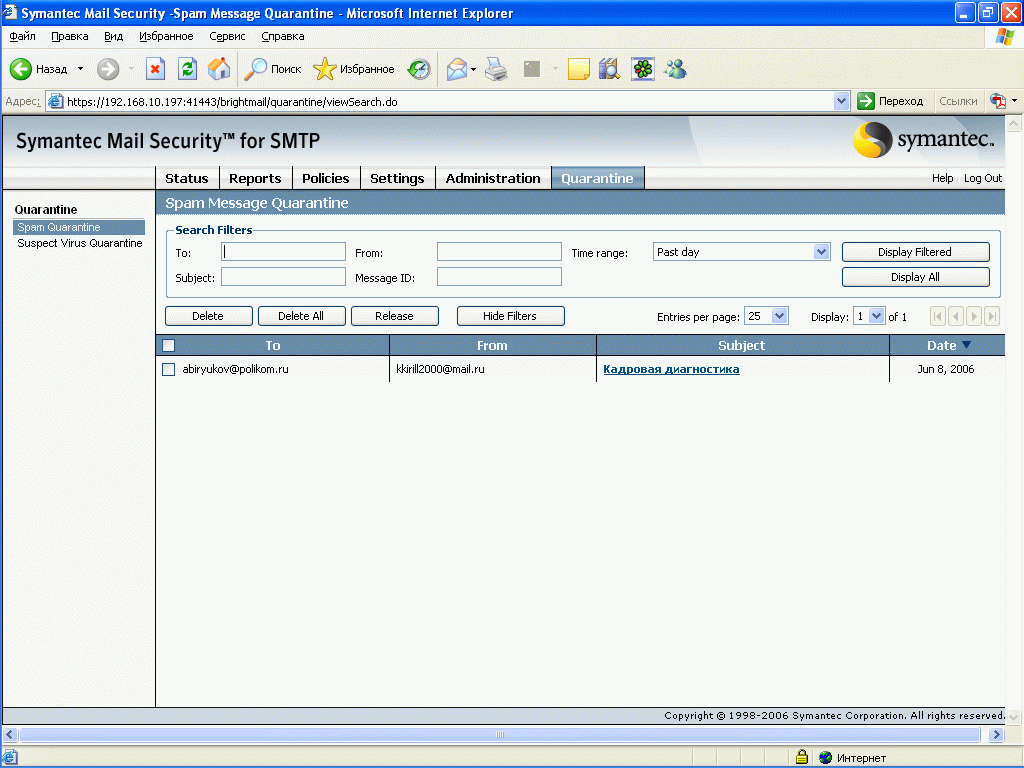Screen dimensions: 1024x768
Task: Tick the checkbox for abiryukov@polikom.ru message
Action: [169, 369]
